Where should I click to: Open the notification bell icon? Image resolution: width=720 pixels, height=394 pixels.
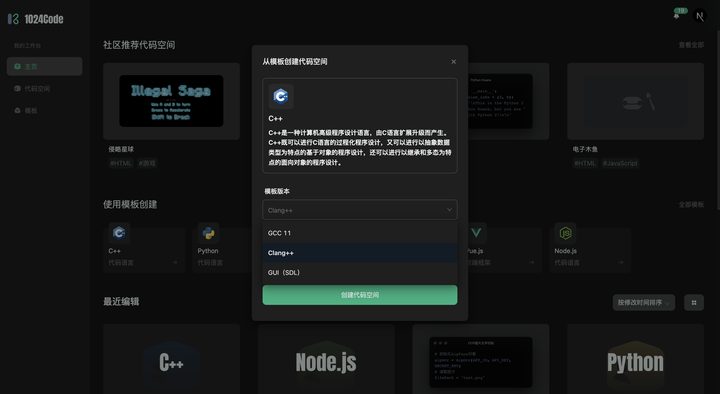pos(676,16)
